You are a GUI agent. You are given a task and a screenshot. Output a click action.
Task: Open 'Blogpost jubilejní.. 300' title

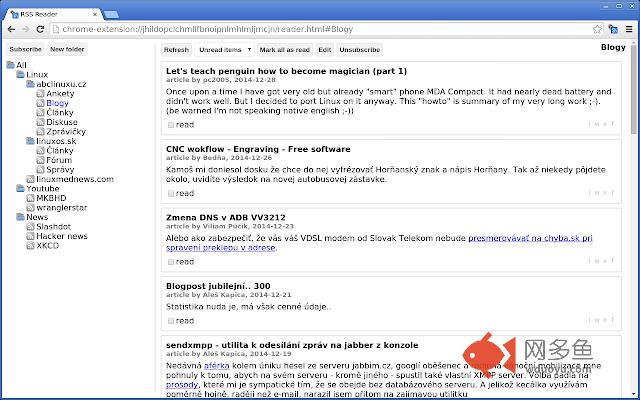(218, 286)
